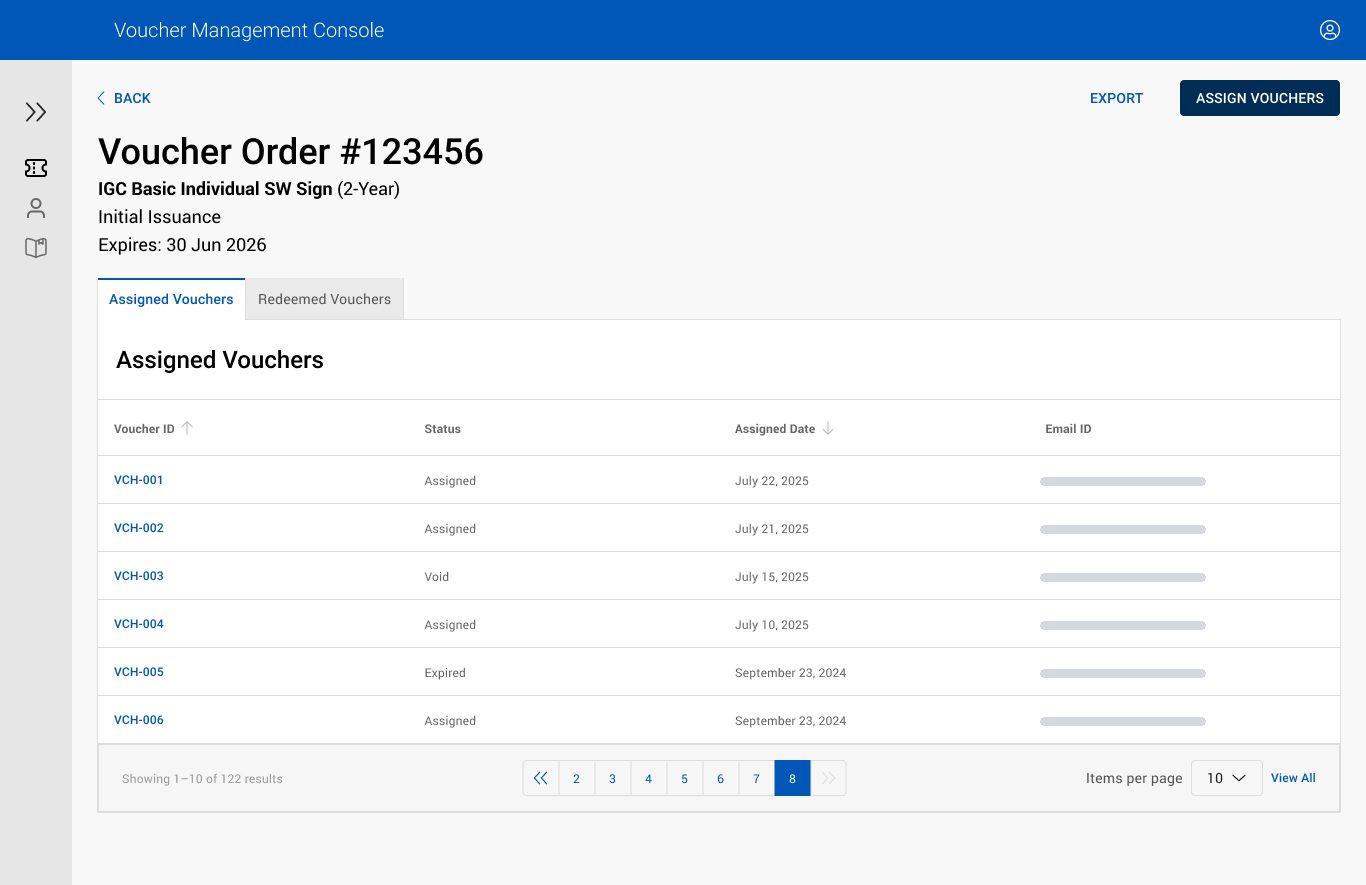
Task: Click the Email ID column header
Action: pyautogui.click(x=1068, y=429)
